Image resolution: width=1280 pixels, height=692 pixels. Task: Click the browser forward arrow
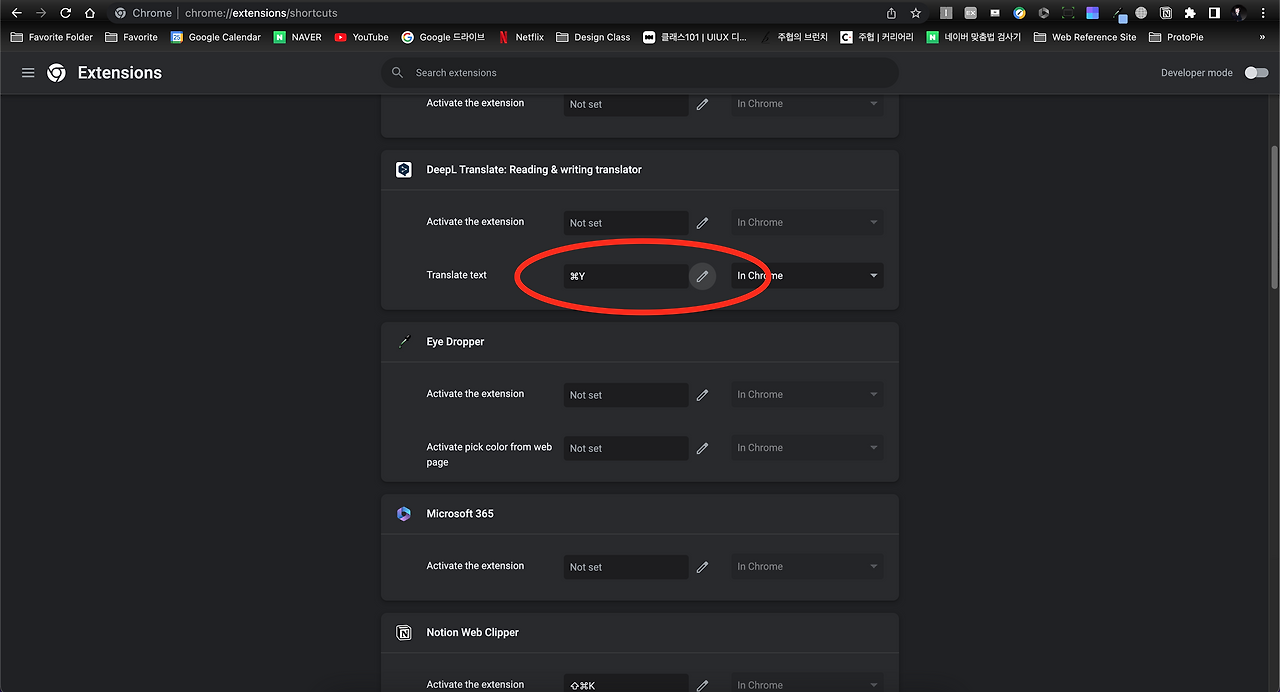[41, 13]
